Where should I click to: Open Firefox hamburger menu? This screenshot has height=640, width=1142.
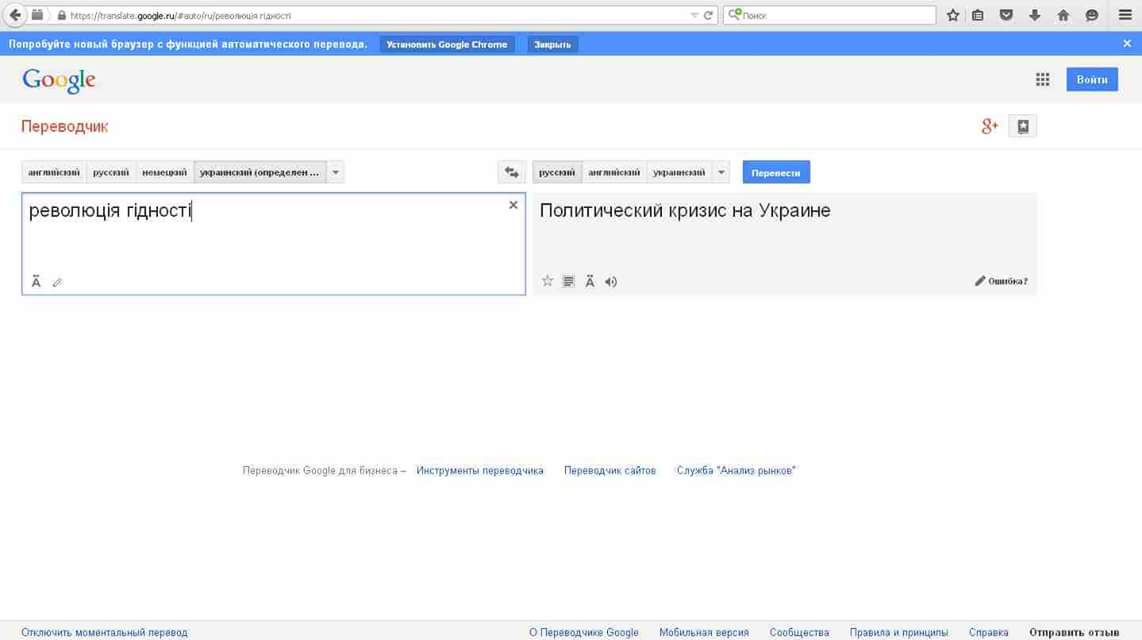[1125, 15]
